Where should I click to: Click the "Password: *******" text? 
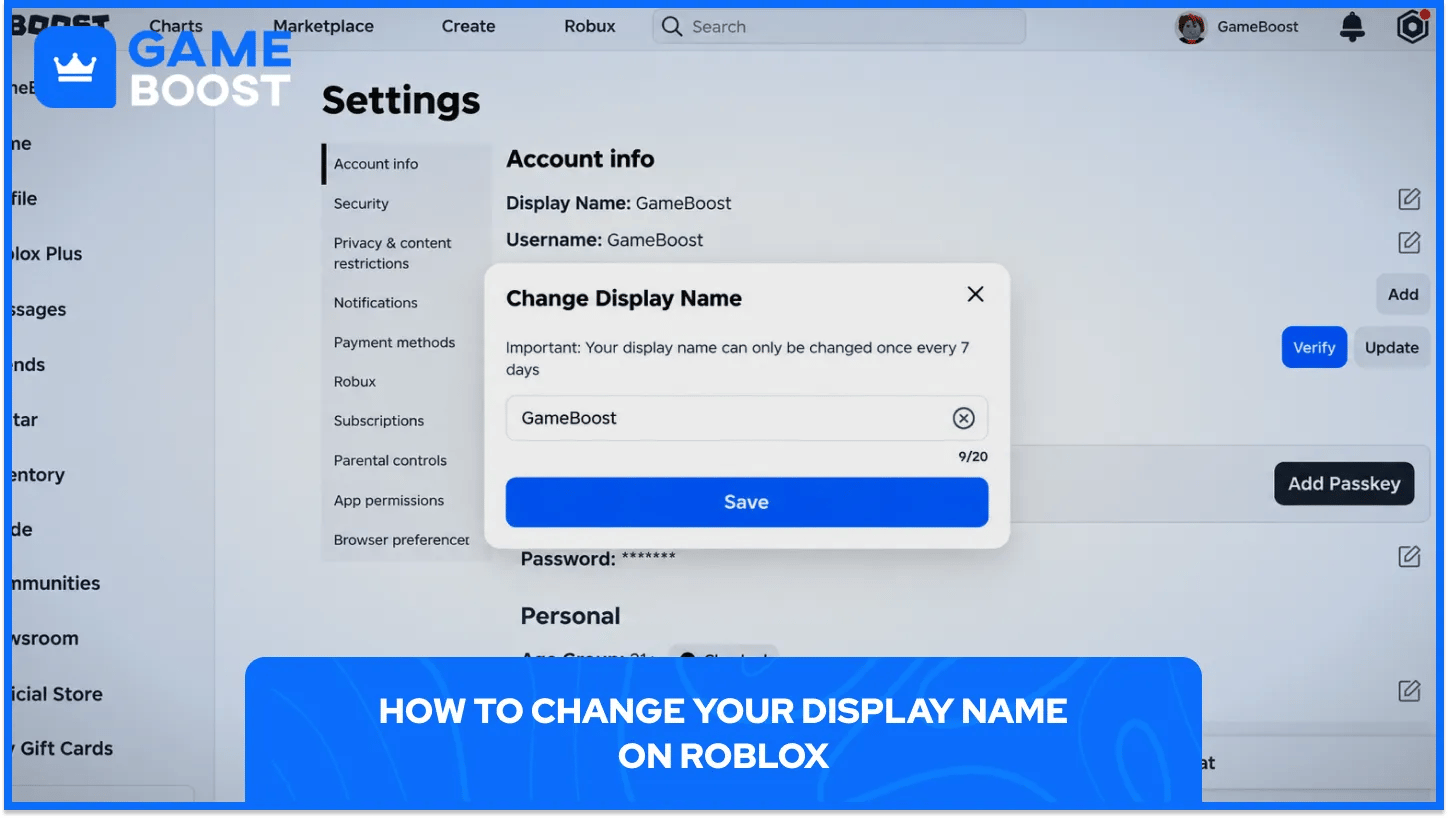598,559
